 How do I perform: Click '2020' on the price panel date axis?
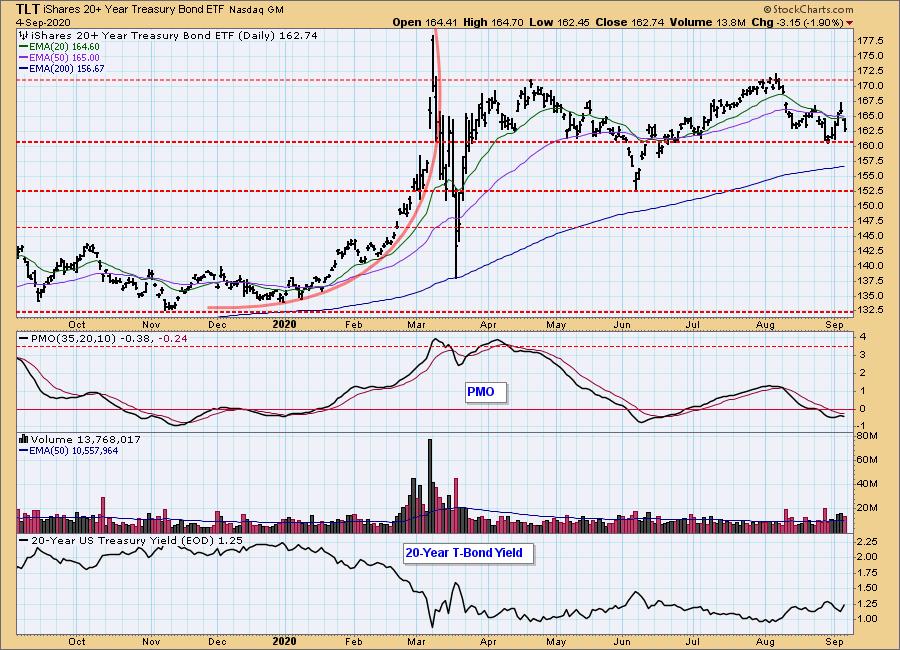point(284,324)
